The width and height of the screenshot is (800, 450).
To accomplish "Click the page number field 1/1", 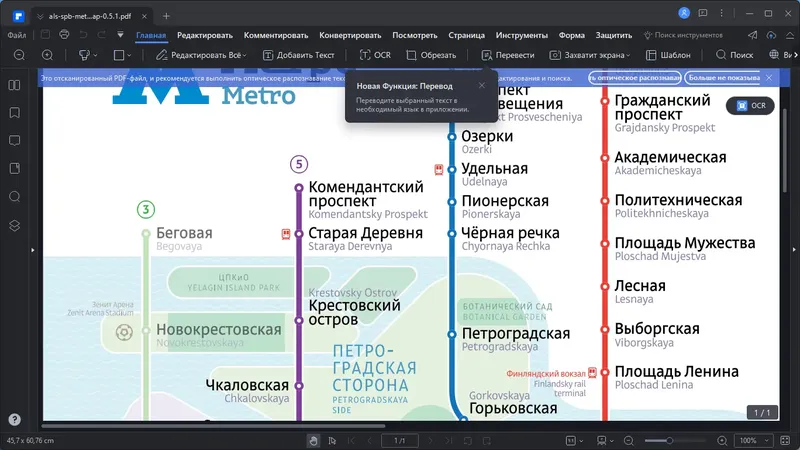I will [399, 440].
